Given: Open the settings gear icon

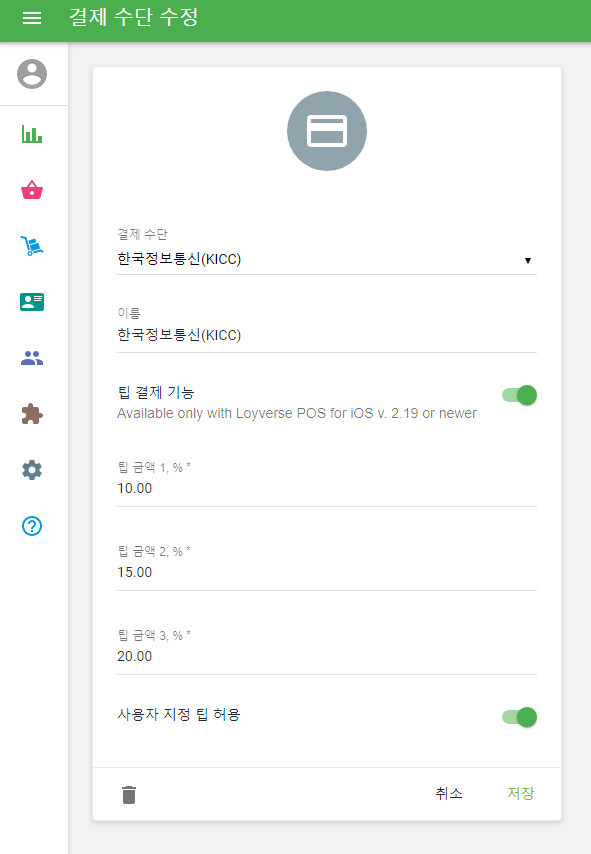Looking at the screenshot, I should (32, 470).
